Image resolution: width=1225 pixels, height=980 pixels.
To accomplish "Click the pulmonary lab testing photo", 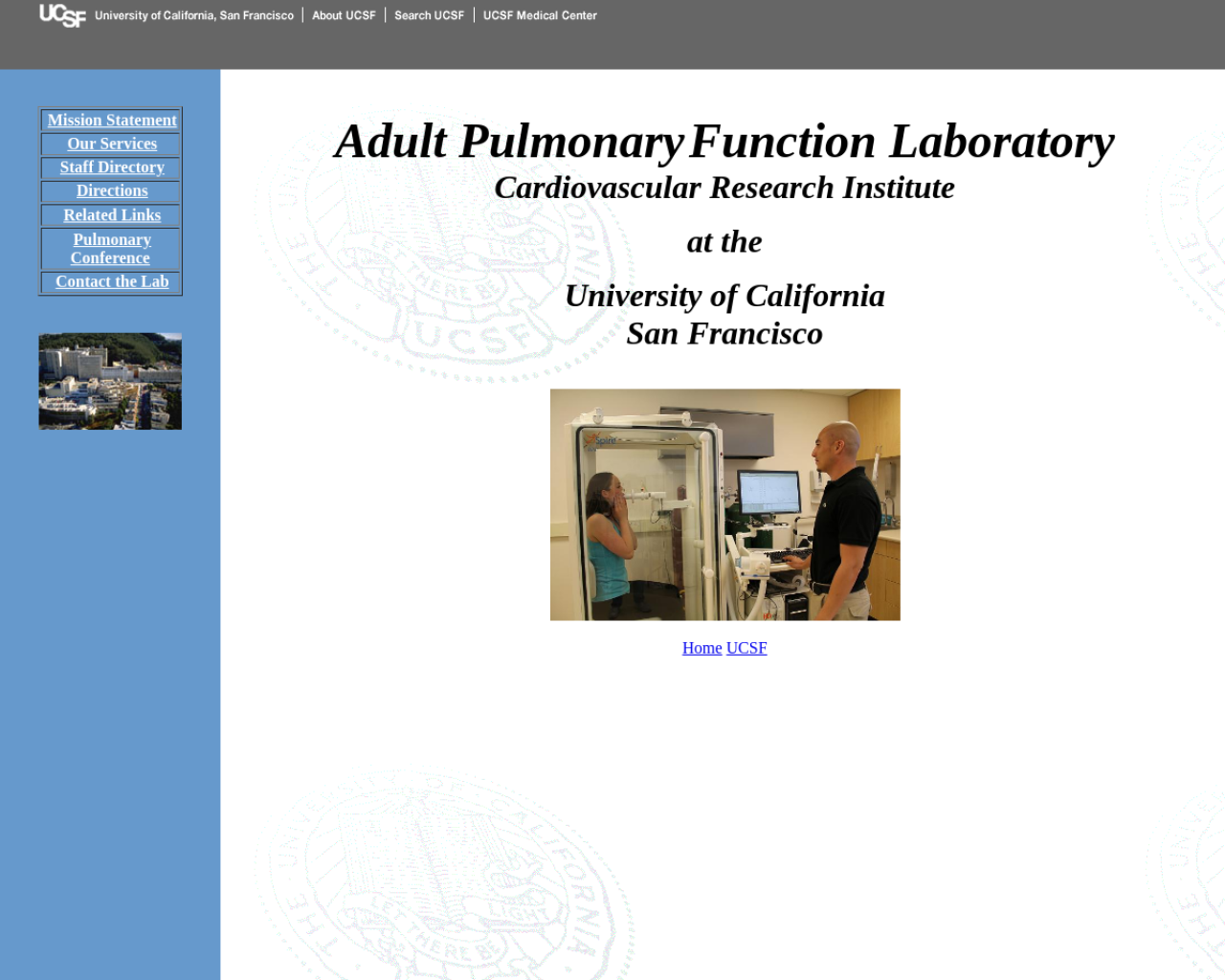I will coord(724,504).
